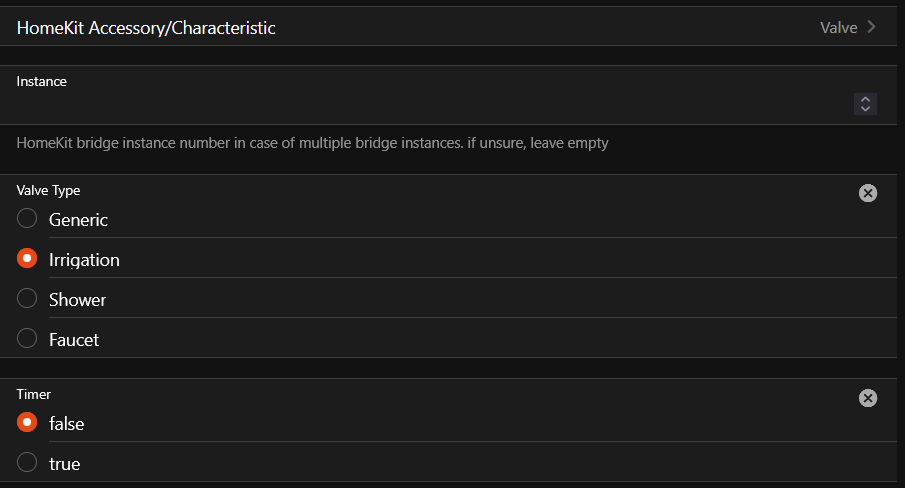Click the Shower option label text
The width and height of the screenshot is (905, 488).
(x=77, y=300)
